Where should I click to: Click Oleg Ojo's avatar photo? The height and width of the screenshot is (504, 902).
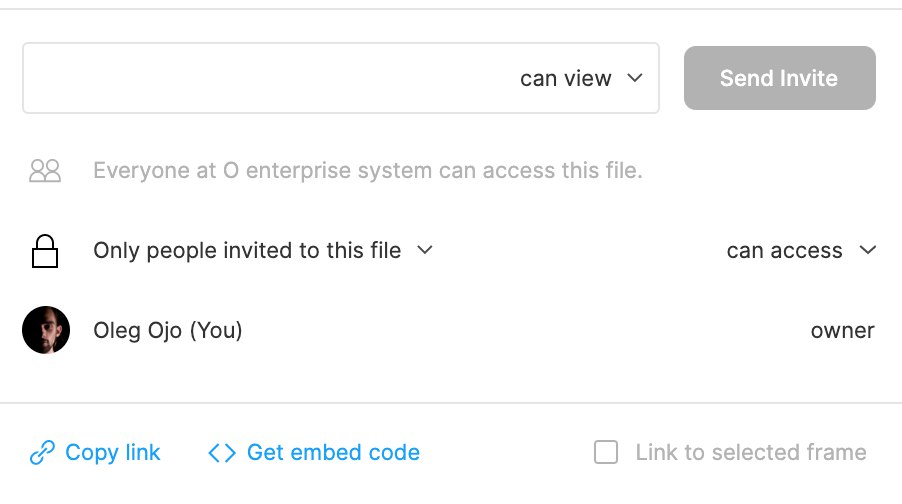46,330
